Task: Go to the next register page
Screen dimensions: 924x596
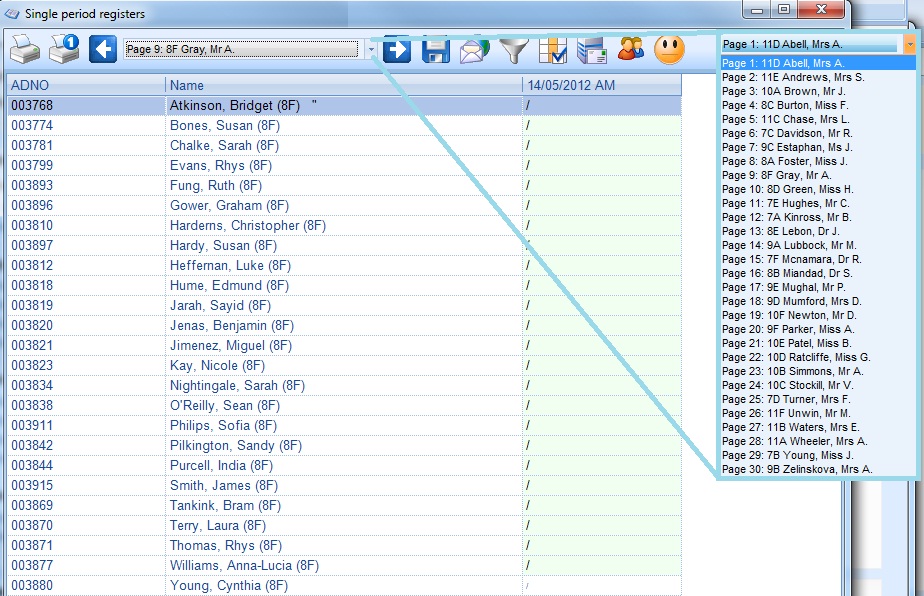Action: 397,49
